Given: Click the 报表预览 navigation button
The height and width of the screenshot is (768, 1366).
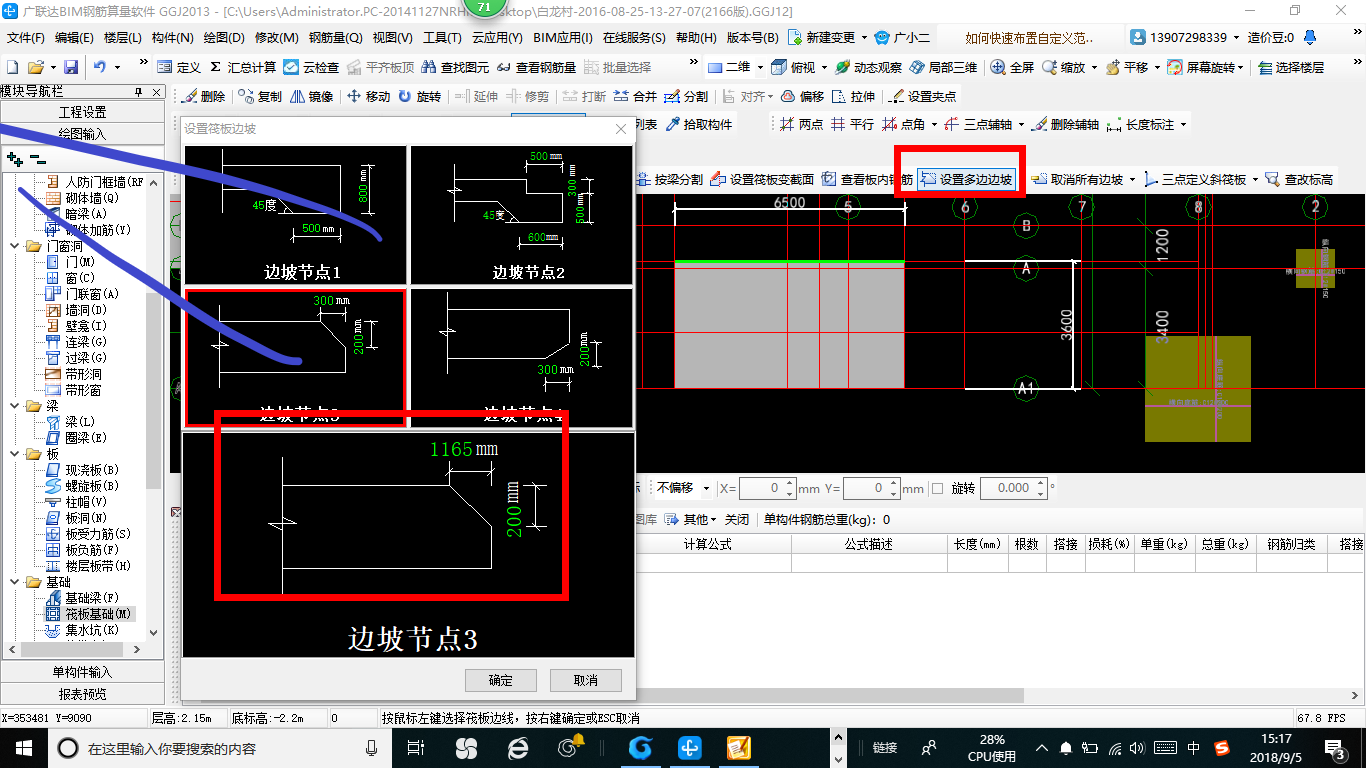Looking at the screenshot, I should point(82,694).
